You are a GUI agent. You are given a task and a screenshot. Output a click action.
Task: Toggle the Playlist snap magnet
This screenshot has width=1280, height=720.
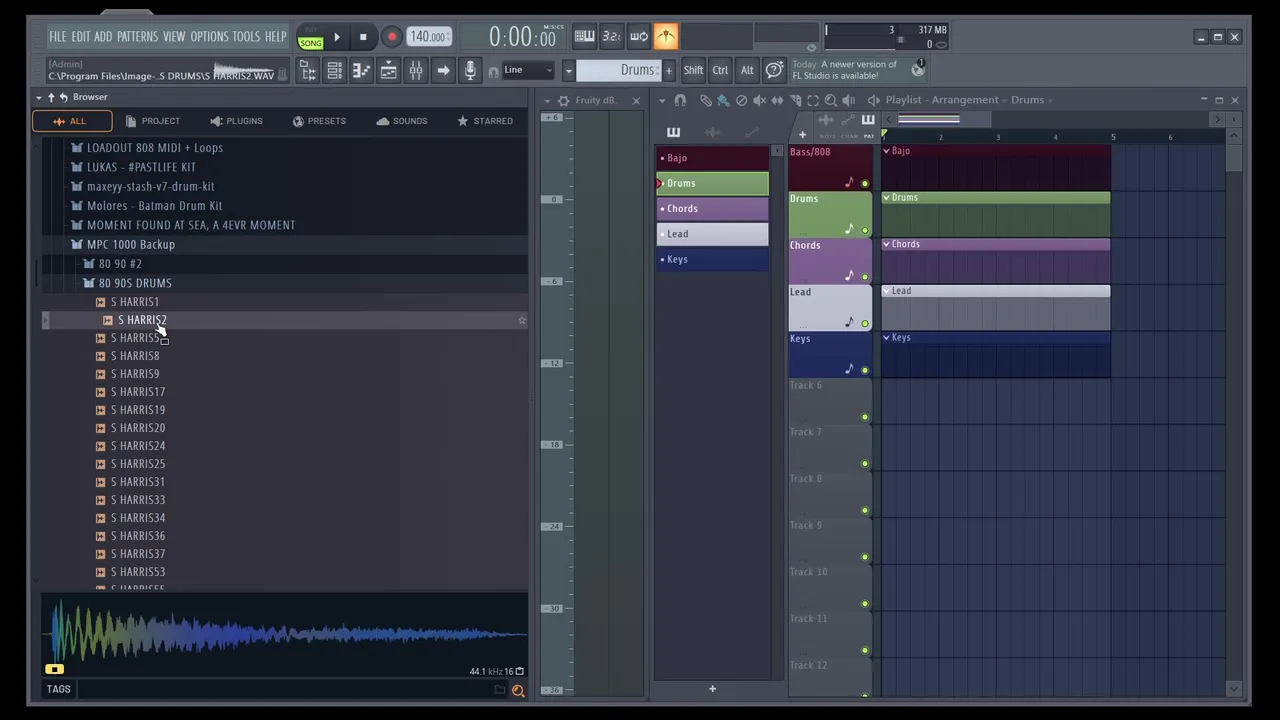[x=680, y=100]
